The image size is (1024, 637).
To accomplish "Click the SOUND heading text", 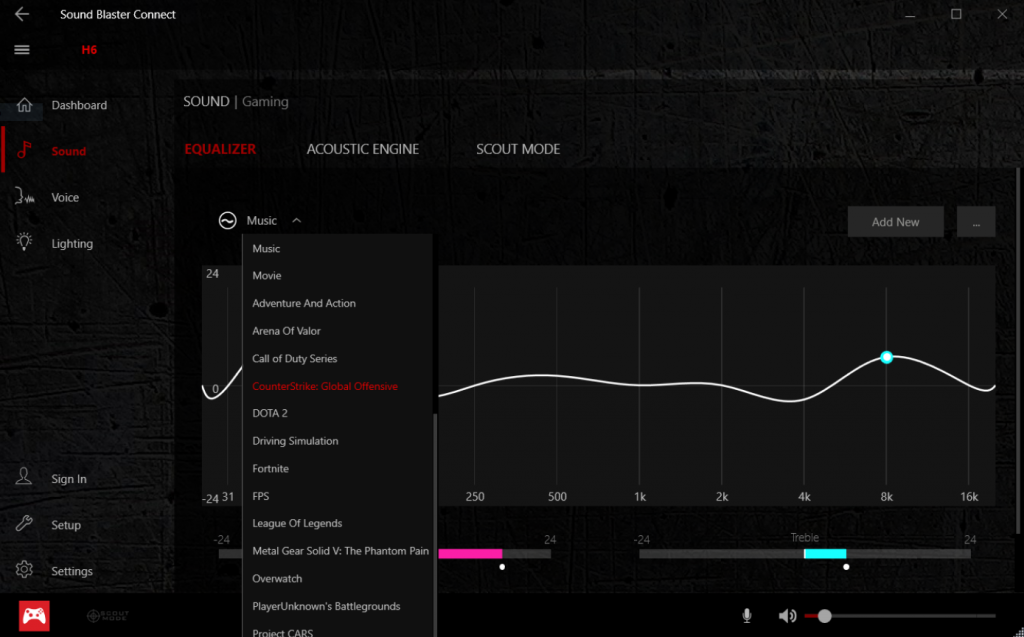I will (x=206, y=101).
